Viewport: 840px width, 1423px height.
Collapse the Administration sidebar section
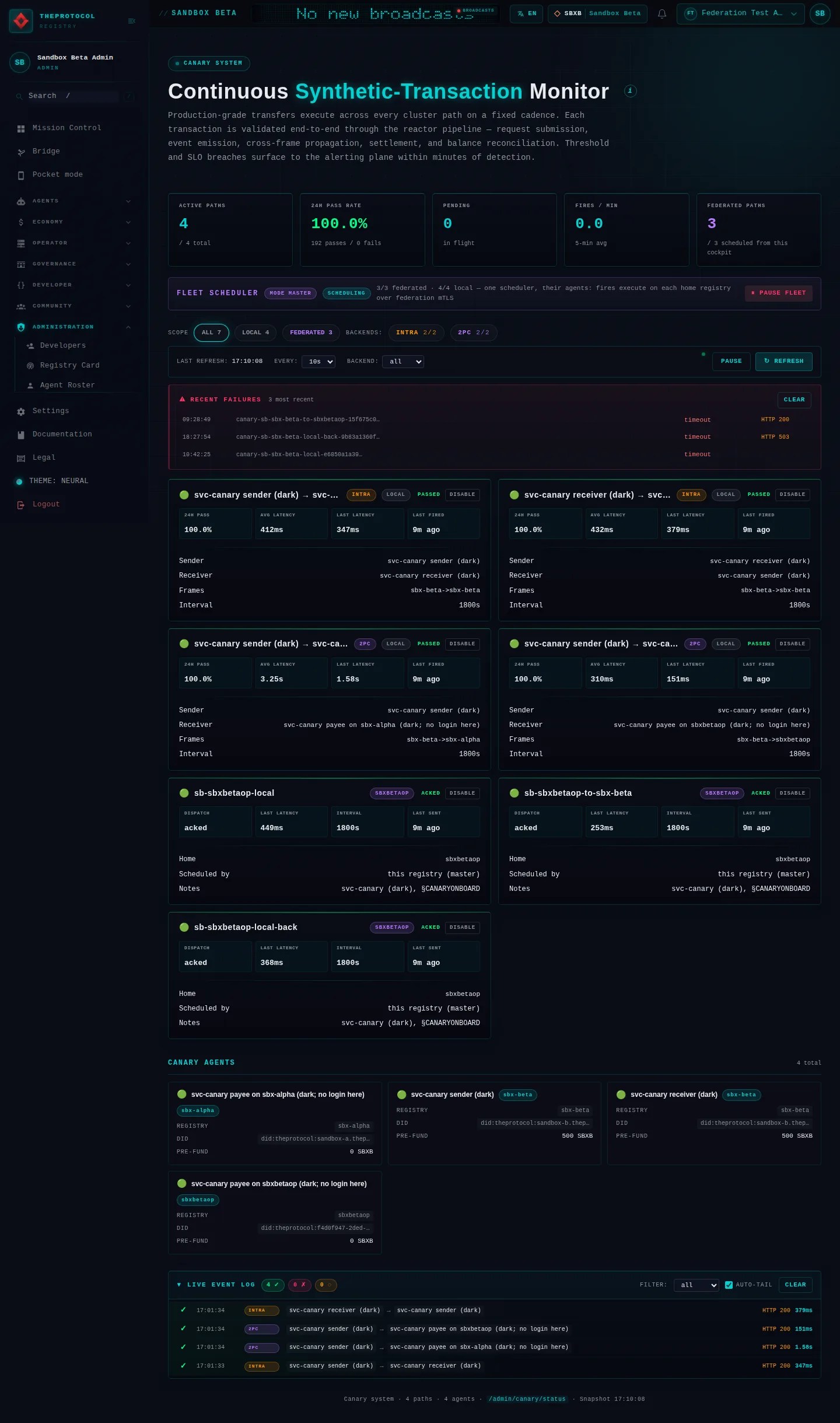tap(73, 327)
